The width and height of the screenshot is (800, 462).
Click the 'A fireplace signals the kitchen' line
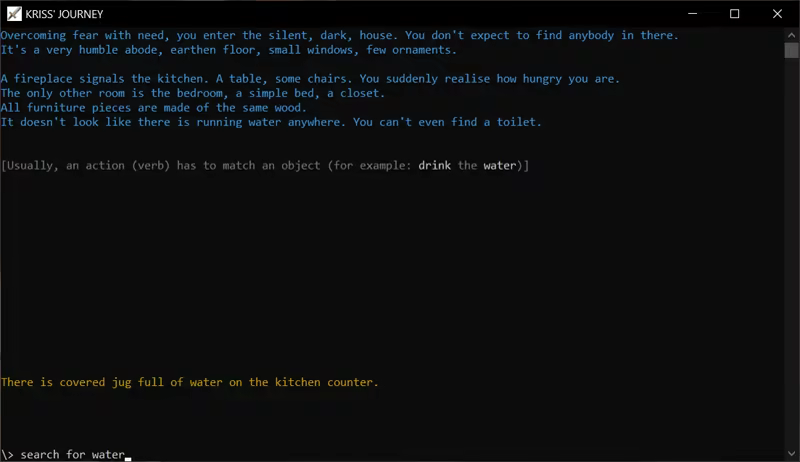310,79
